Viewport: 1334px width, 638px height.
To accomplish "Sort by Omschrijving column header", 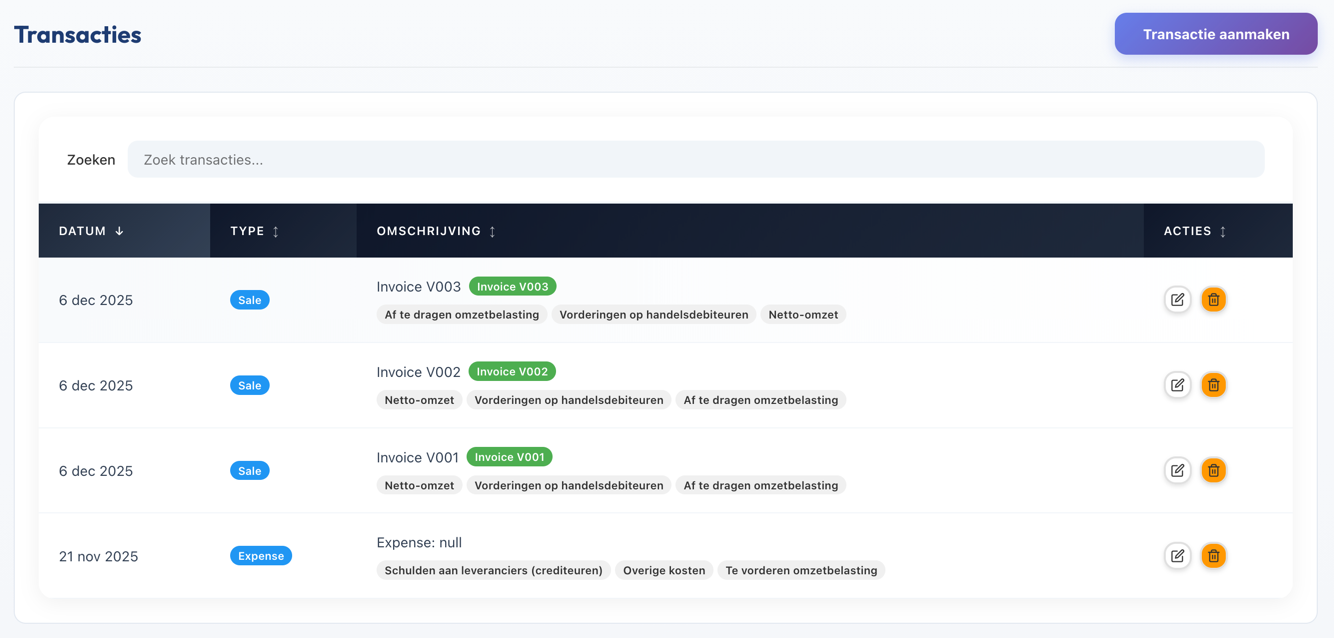I will 436,231.
